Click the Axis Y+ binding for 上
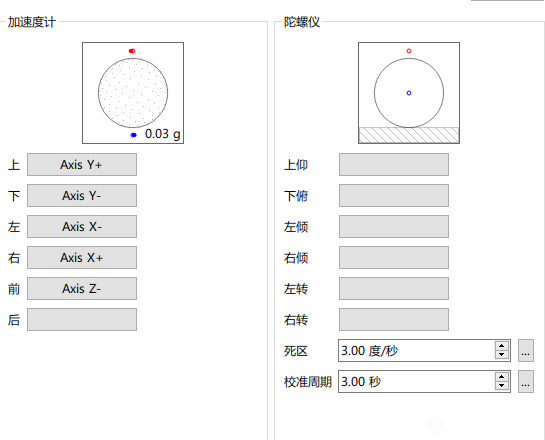 82,164
